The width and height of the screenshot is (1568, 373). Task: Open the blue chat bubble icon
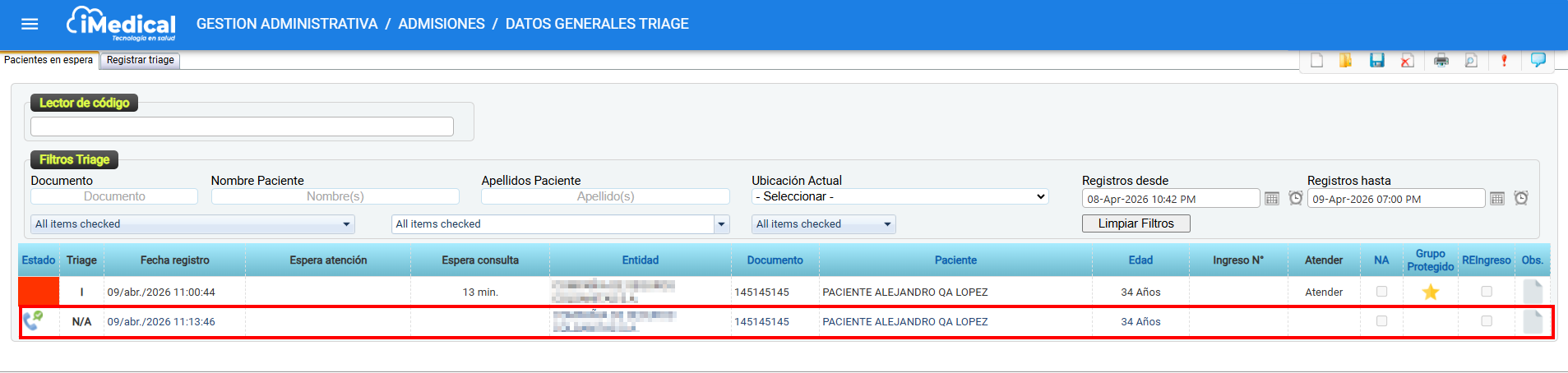tap(1538, 60)
